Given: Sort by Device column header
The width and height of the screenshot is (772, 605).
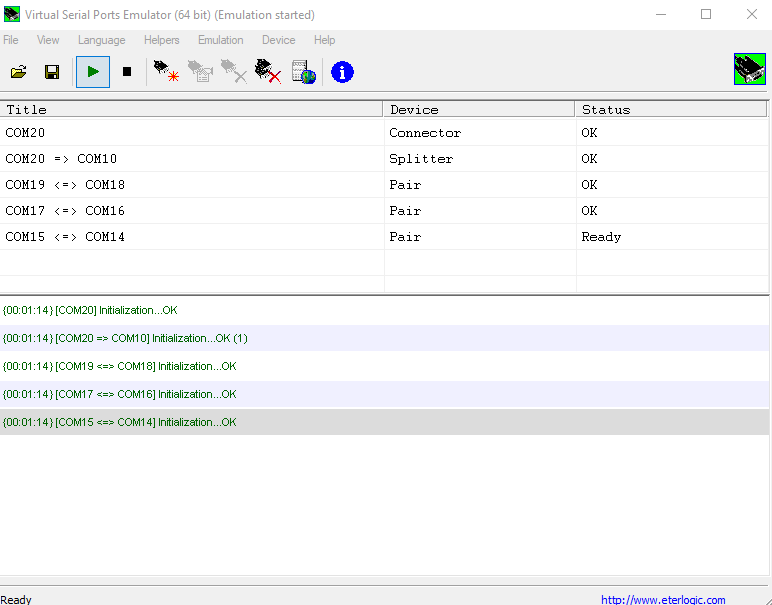Looking at the screenshot, I should point(479,109).
